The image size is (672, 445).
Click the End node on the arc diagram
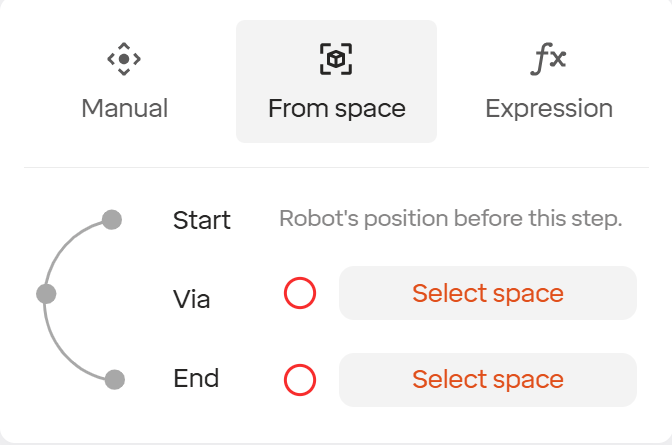click(115, 379)
